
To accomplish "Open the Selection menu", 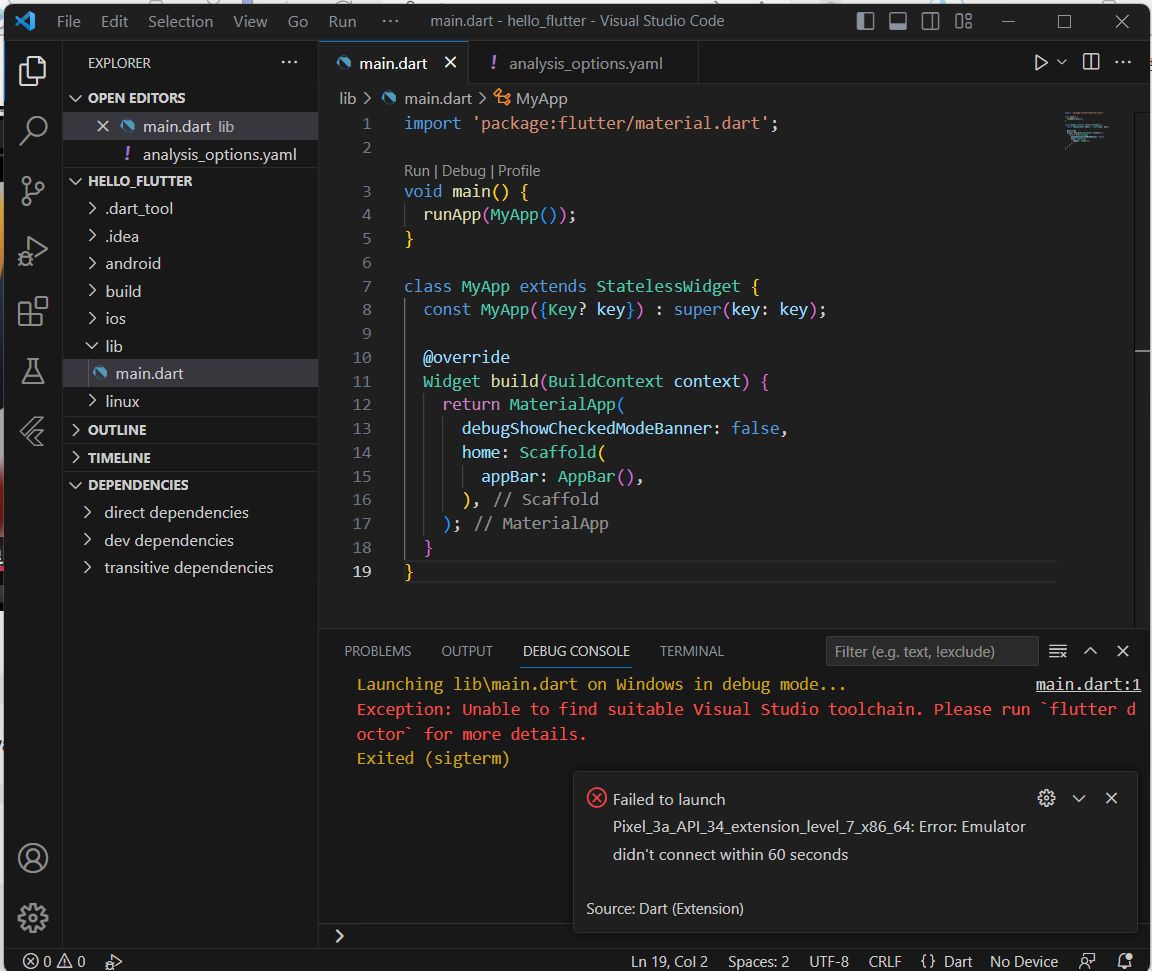I will [181, 21].
